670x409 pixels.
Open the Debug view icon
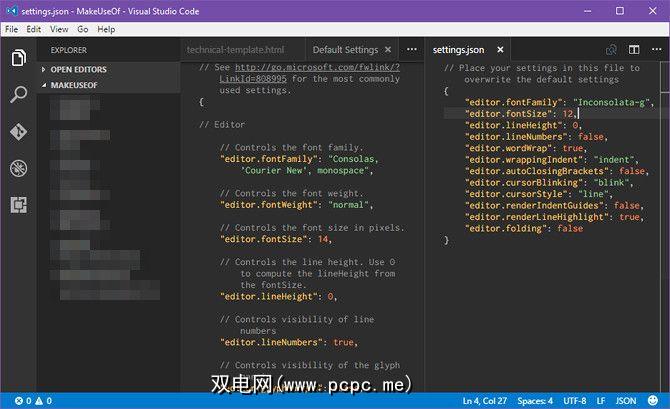pyautogui.click(x=18, y=167)
